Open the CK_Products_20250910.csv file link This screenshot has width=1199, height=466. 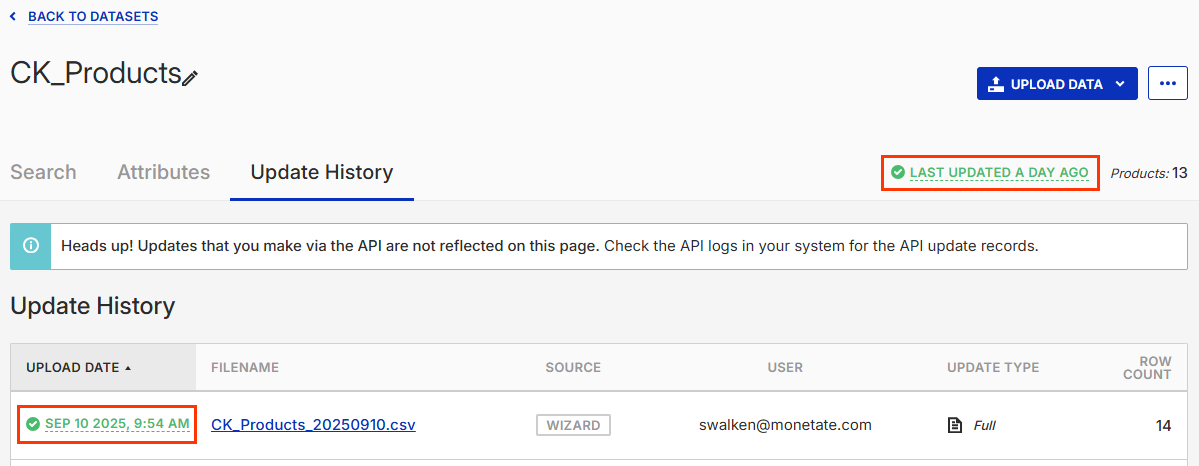313,425
